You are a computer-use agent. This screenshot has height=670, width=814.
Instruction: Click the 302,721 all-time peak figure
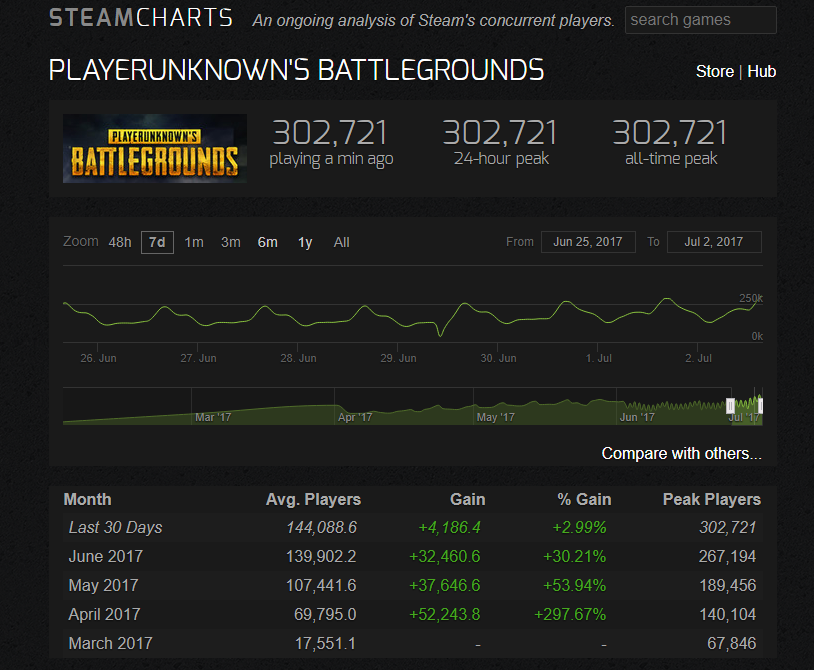point(670,133)
